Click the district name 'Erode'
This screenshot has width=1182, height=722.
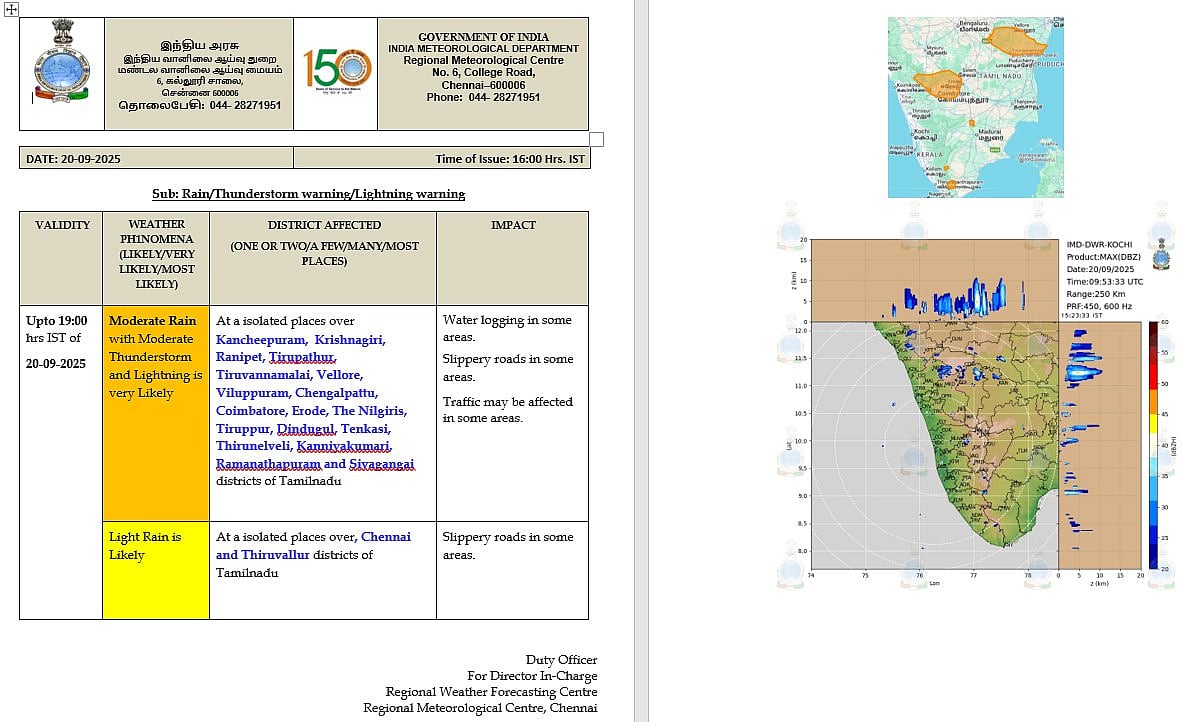click(x=309, y=411)
